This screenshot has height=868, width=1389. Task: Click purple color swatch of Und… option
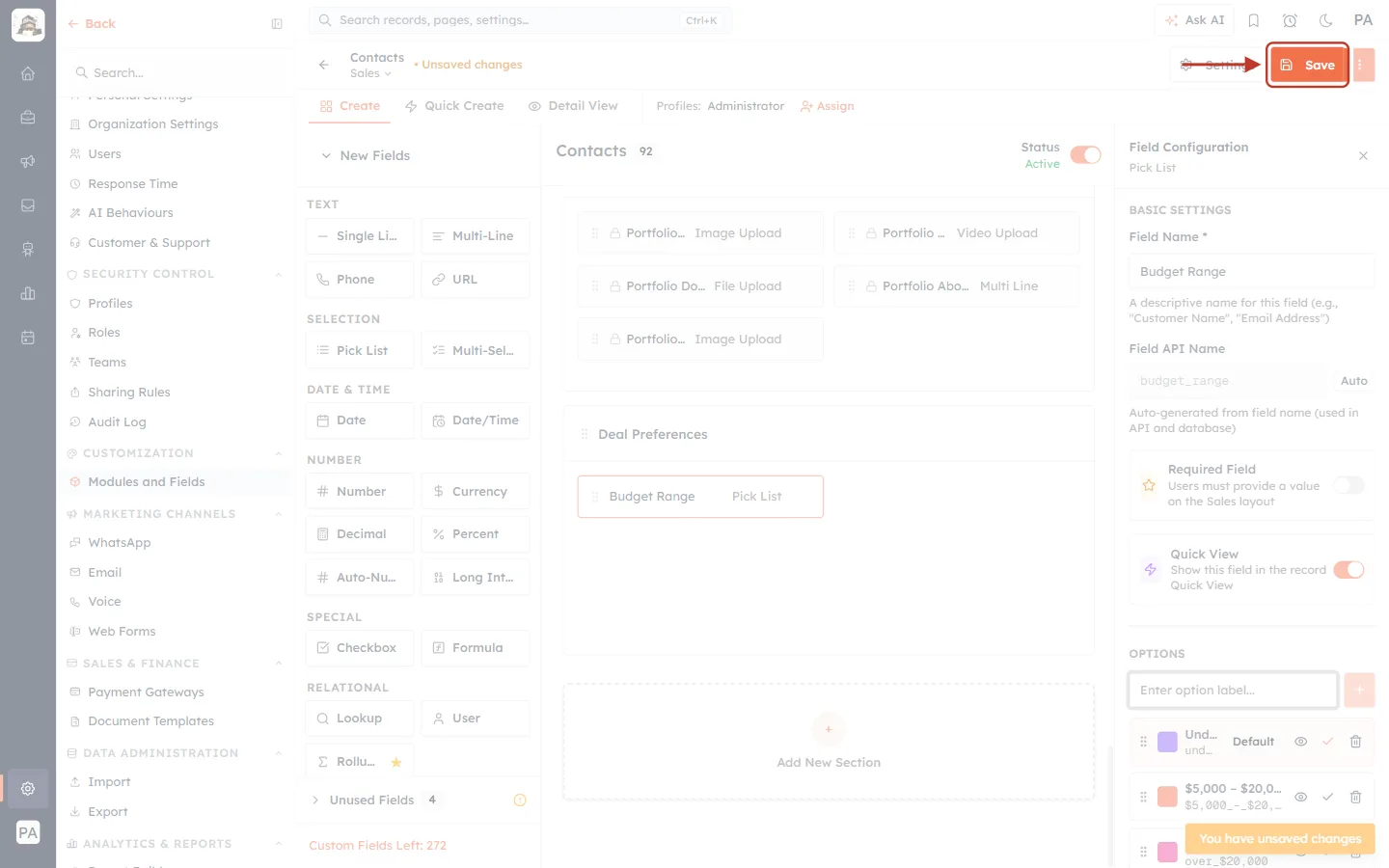[x=1167, y=742]
